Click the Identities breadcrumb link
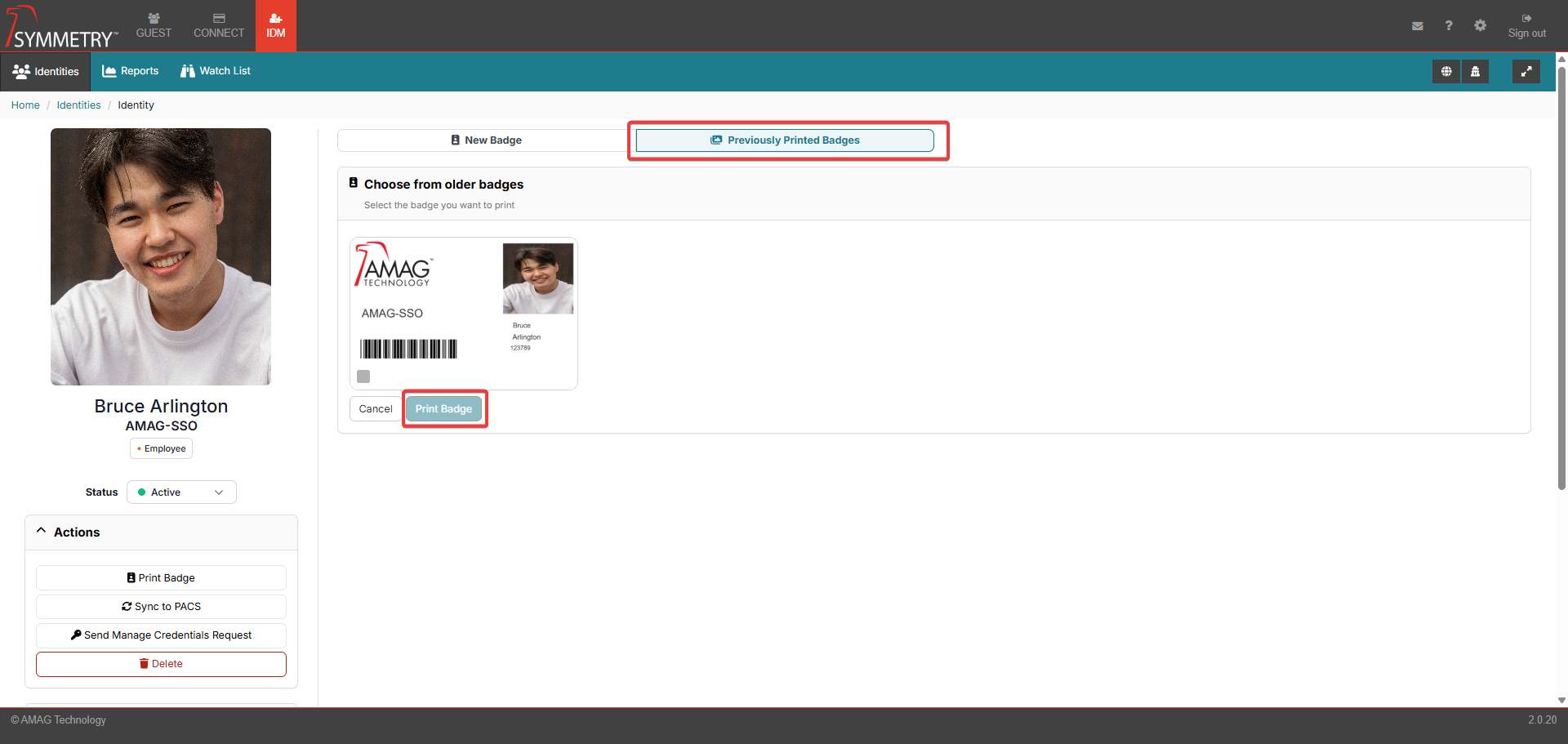 tap(78, 105)
